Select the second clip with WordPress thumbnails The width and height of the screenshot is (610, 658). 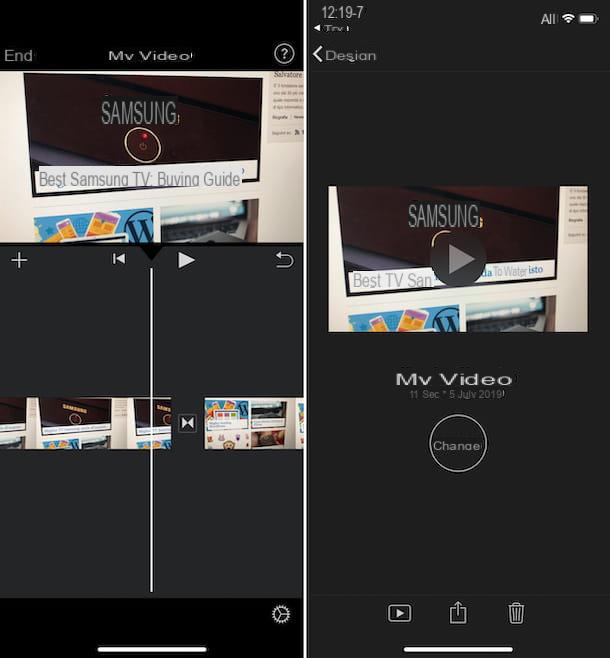[x=253, y=423]
